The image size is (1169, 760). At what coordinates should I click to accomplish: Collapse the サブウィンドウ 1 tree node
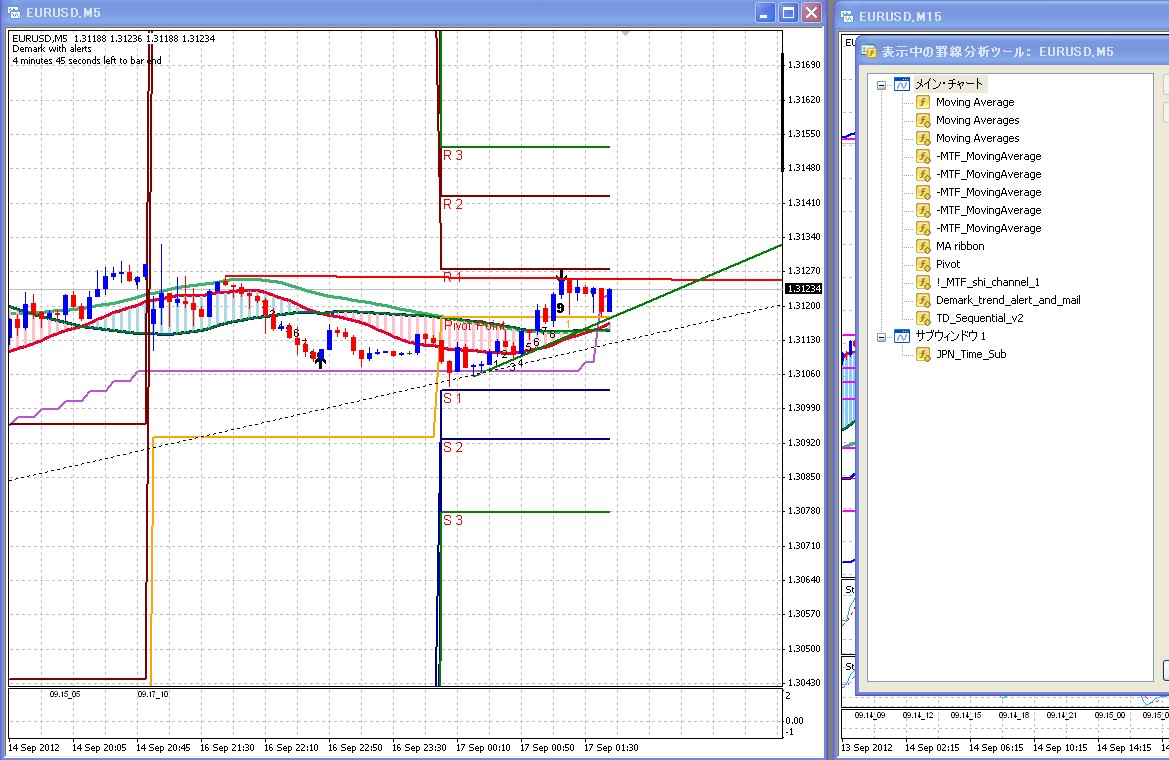(881, 337)
